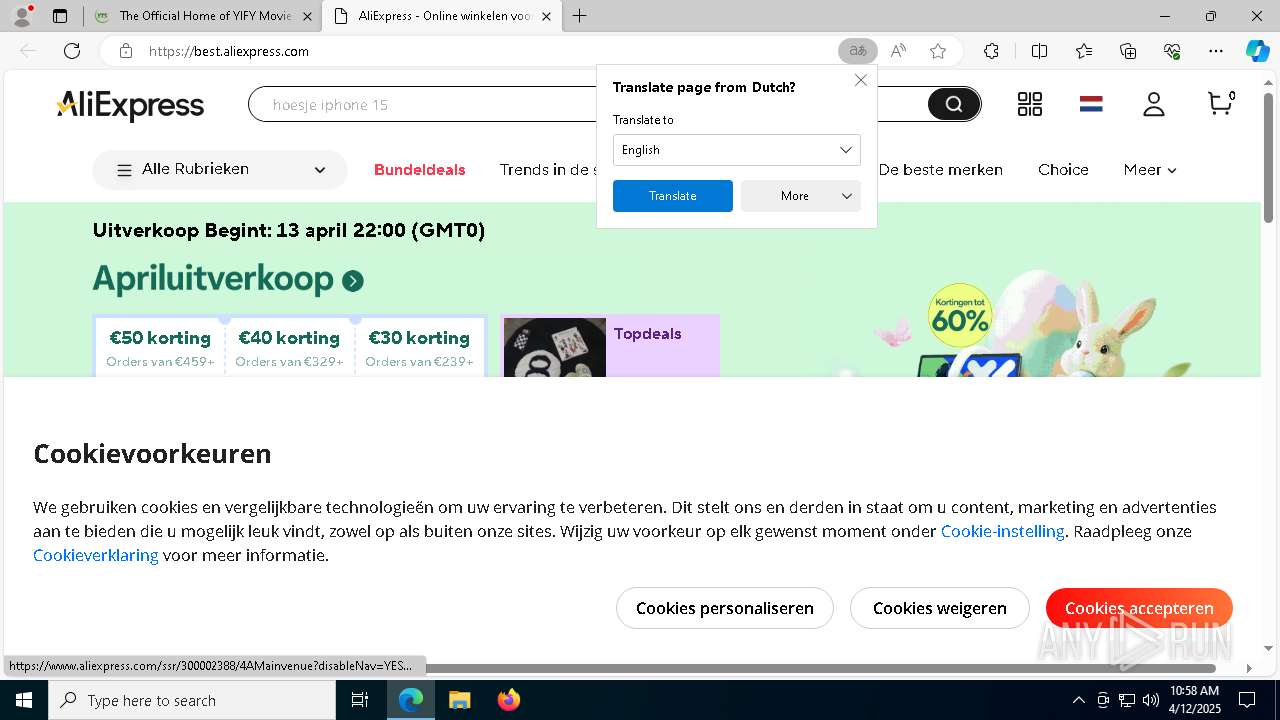Click Cookies accepteren button
The height and width of the screenshot is (720, 1280).
[x=1139, y=608]
